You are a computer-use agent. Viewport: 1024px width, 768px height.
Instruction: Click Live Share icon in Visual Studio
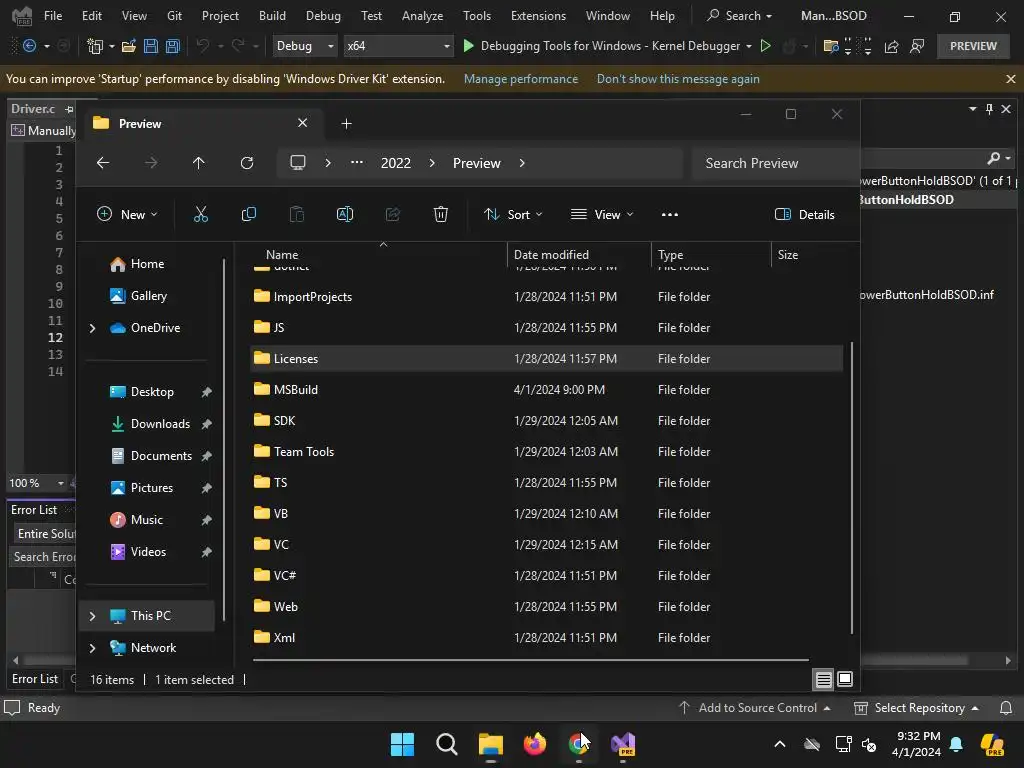click(891, 46)
